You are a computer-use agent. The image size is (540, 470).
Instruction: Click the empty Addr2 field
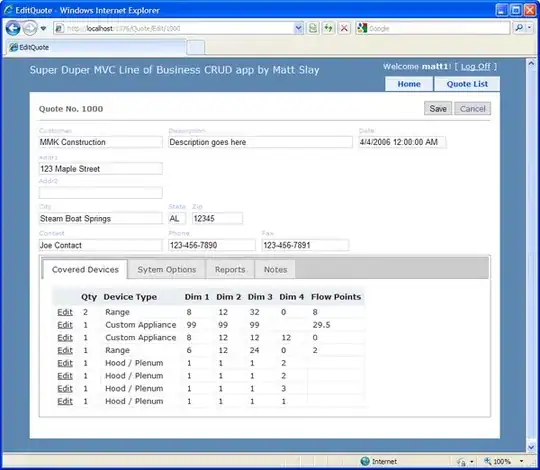101,192
